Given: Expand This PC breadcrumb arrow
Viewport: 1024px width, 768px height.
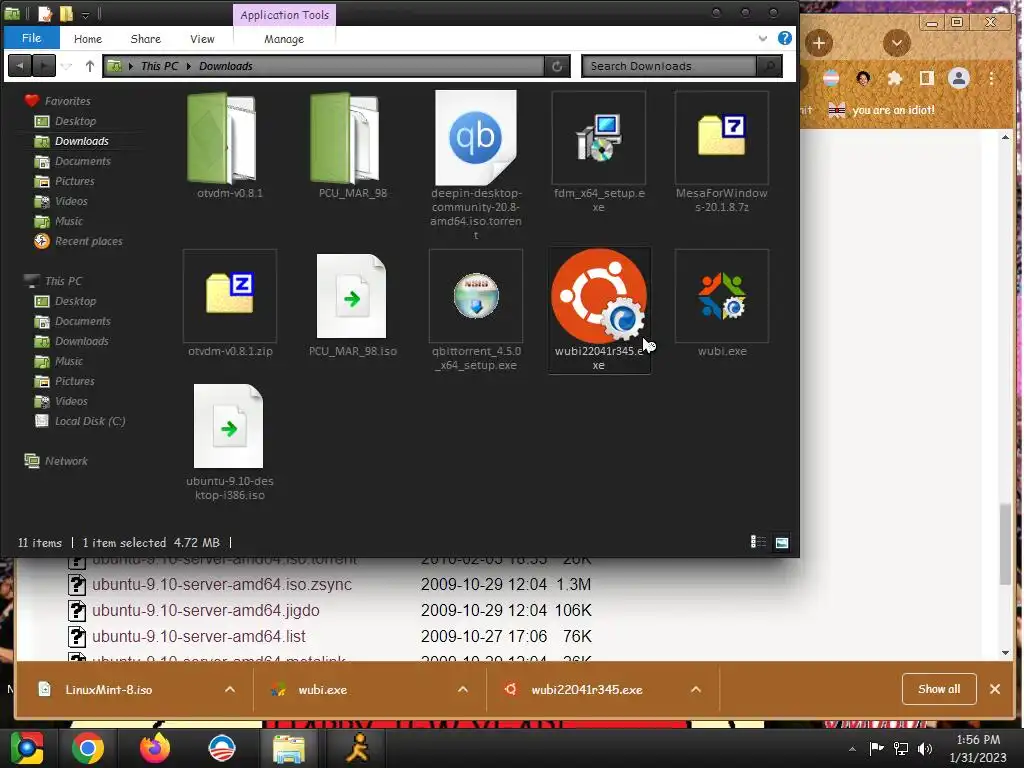Looking at the screenshot, I should [x=188, y=66].
